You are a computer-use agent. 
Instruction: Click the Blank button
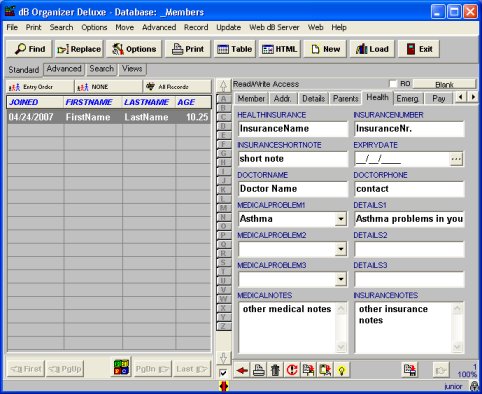coord(444,84)
